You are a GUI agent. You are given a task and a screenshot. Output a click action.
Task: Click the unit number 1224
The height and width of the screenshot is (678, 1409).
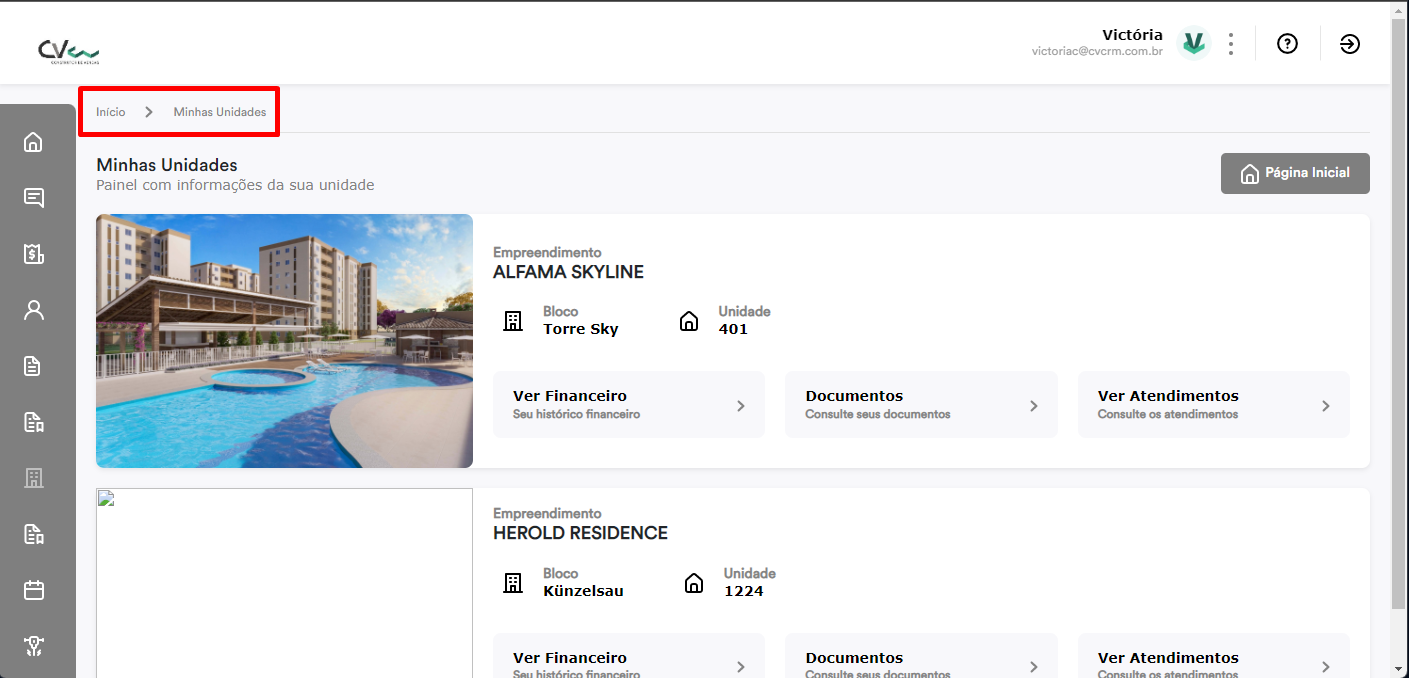(x=744, y=591)
